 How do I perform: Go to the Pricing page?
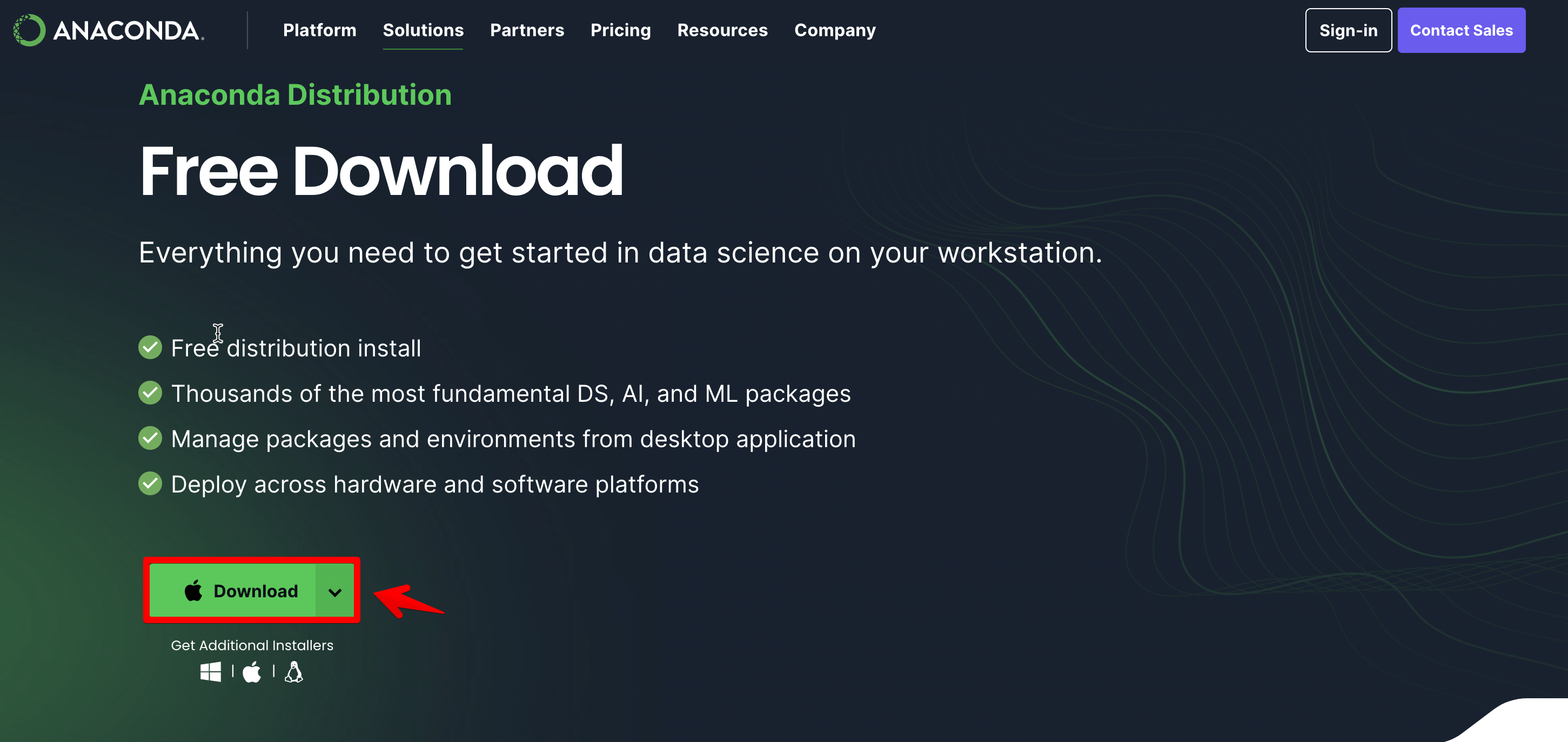pyautogui.click(x=620, y=30)
